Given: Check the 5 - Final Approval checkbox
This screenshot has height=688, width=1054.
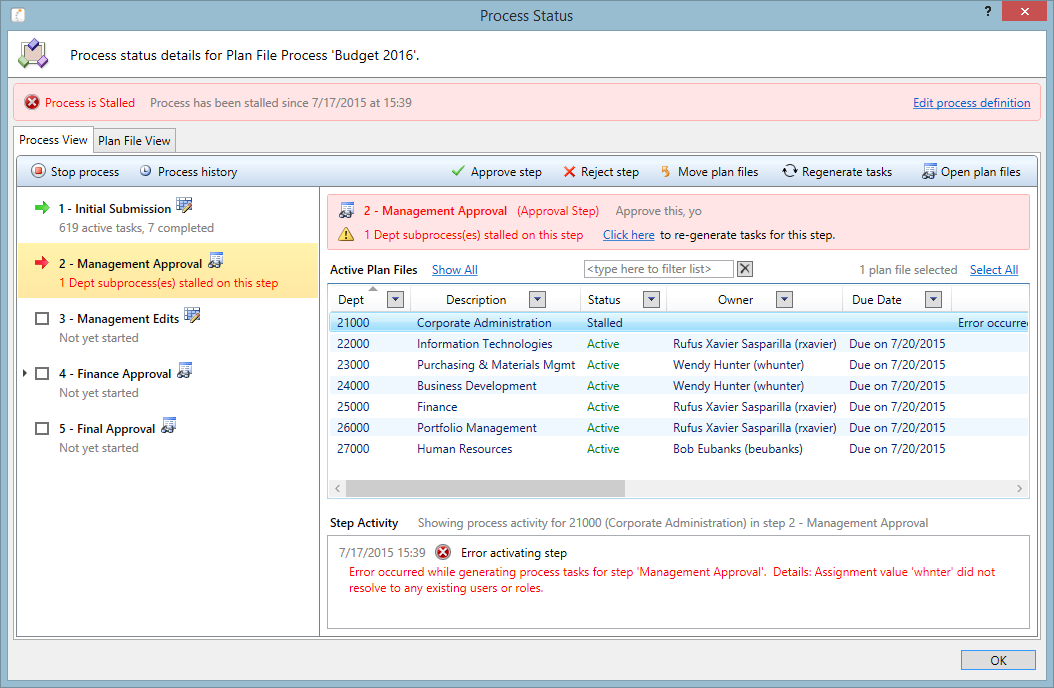Looking at the screenshot, I should click(x=42, y=429).
